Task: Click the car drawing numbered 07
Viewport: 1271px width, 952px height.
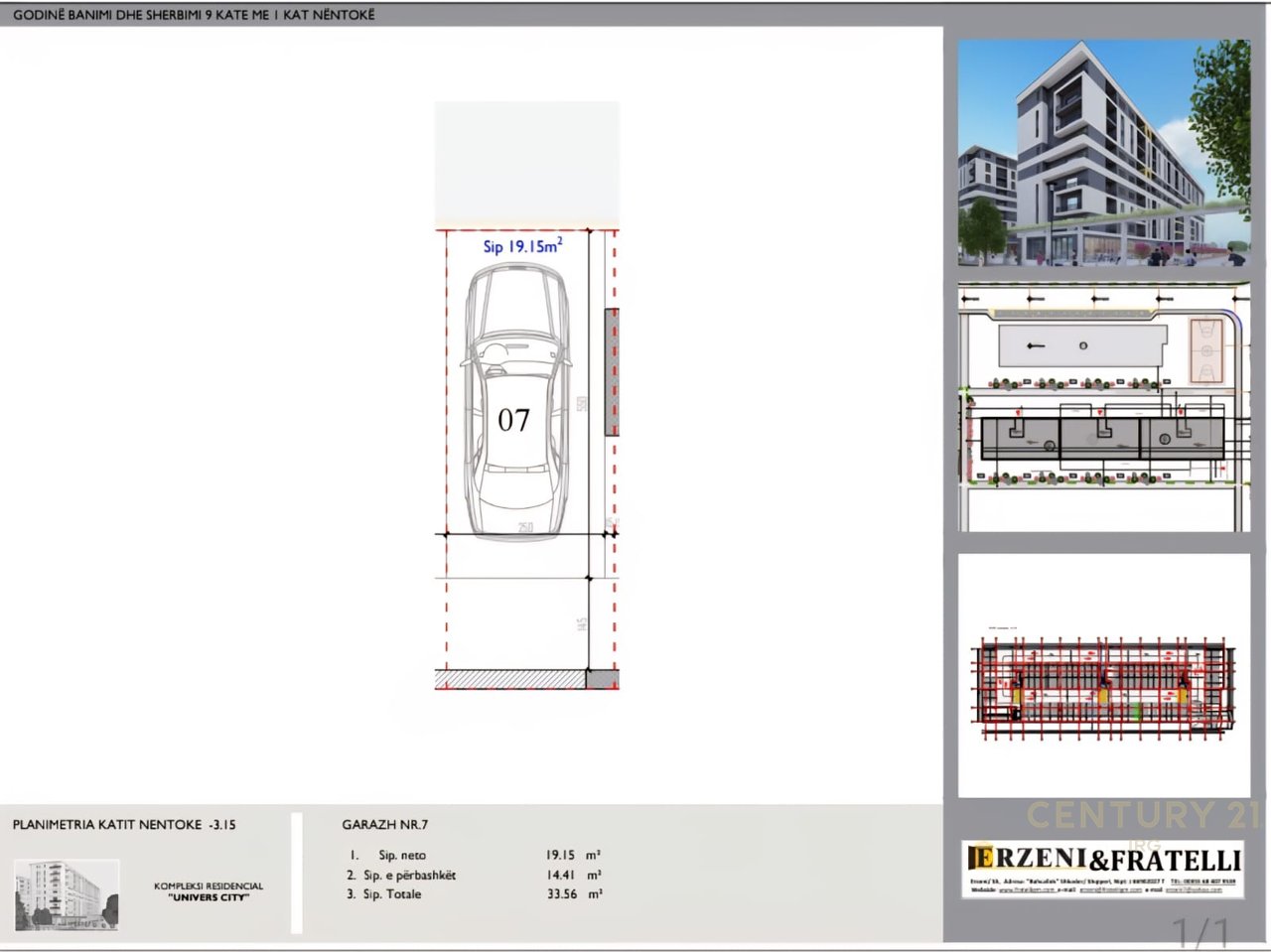Action: 514,405
